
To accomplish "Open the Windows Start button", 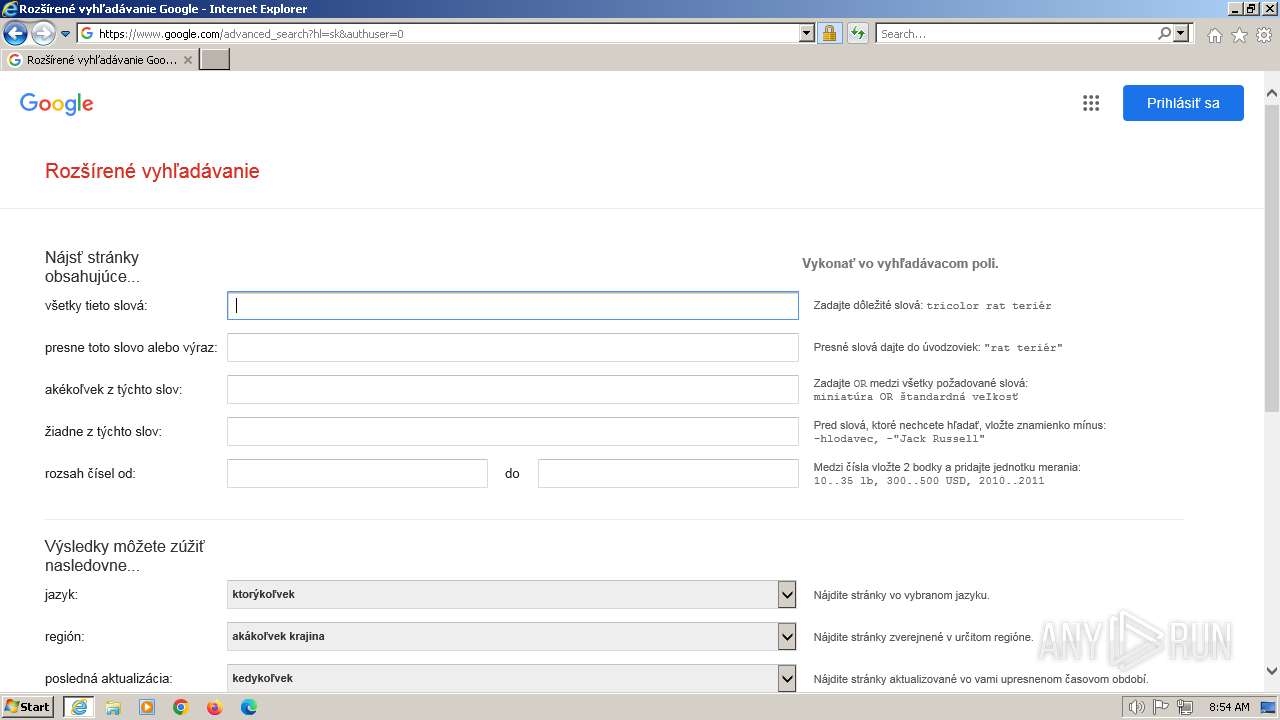I will click(28, 707).
